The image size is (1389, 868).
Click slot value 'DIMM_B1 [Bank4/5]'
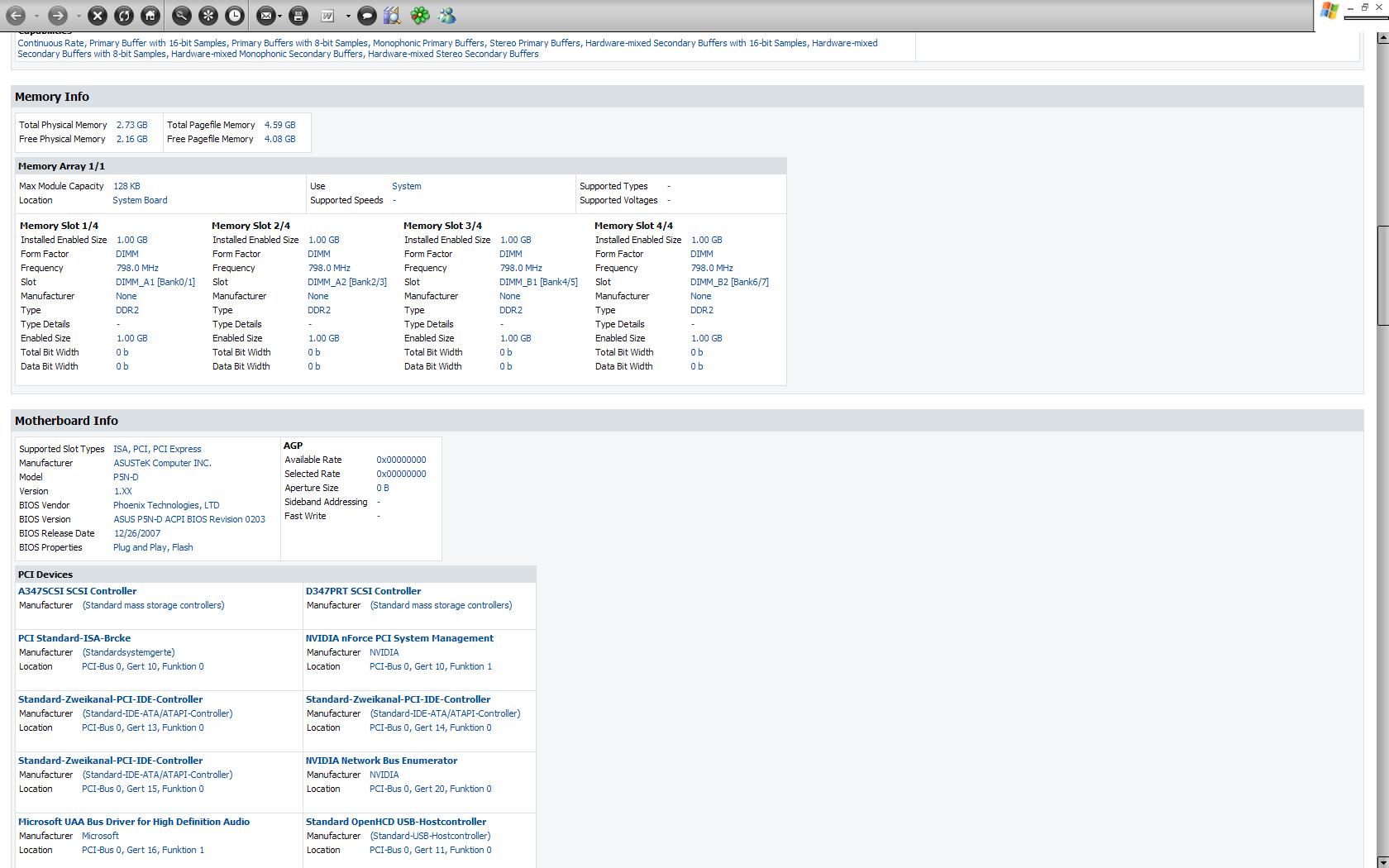(x=538, y=282)
